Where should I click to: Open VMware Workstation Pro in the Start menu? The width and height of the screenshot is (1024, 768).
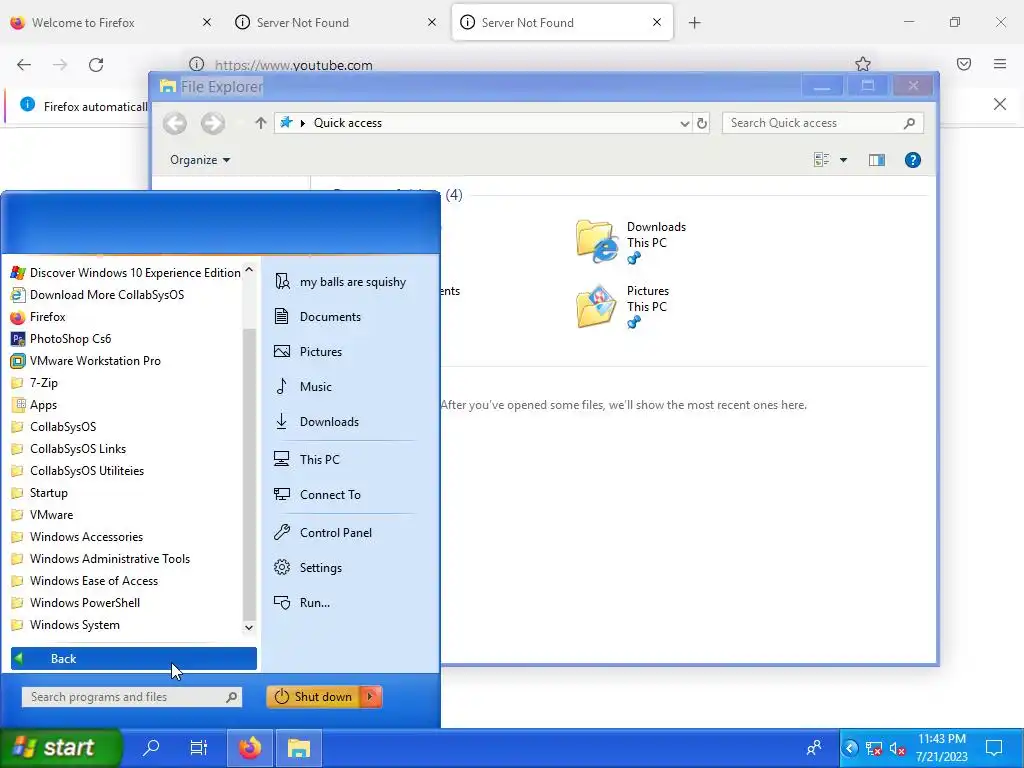86,360
